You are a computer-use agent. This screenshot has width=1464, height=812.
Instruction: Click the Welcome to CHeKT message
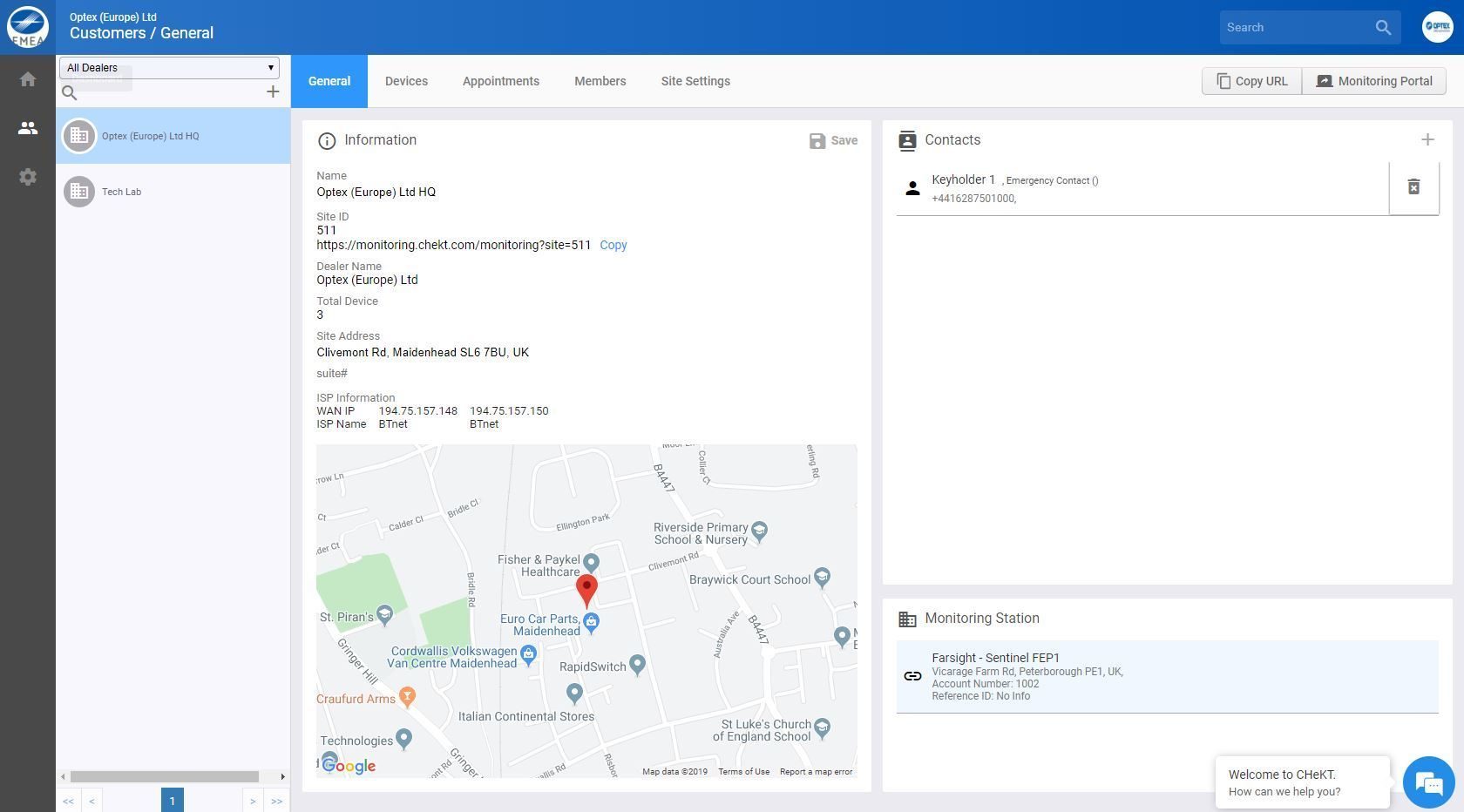[x=1302, y=782]
